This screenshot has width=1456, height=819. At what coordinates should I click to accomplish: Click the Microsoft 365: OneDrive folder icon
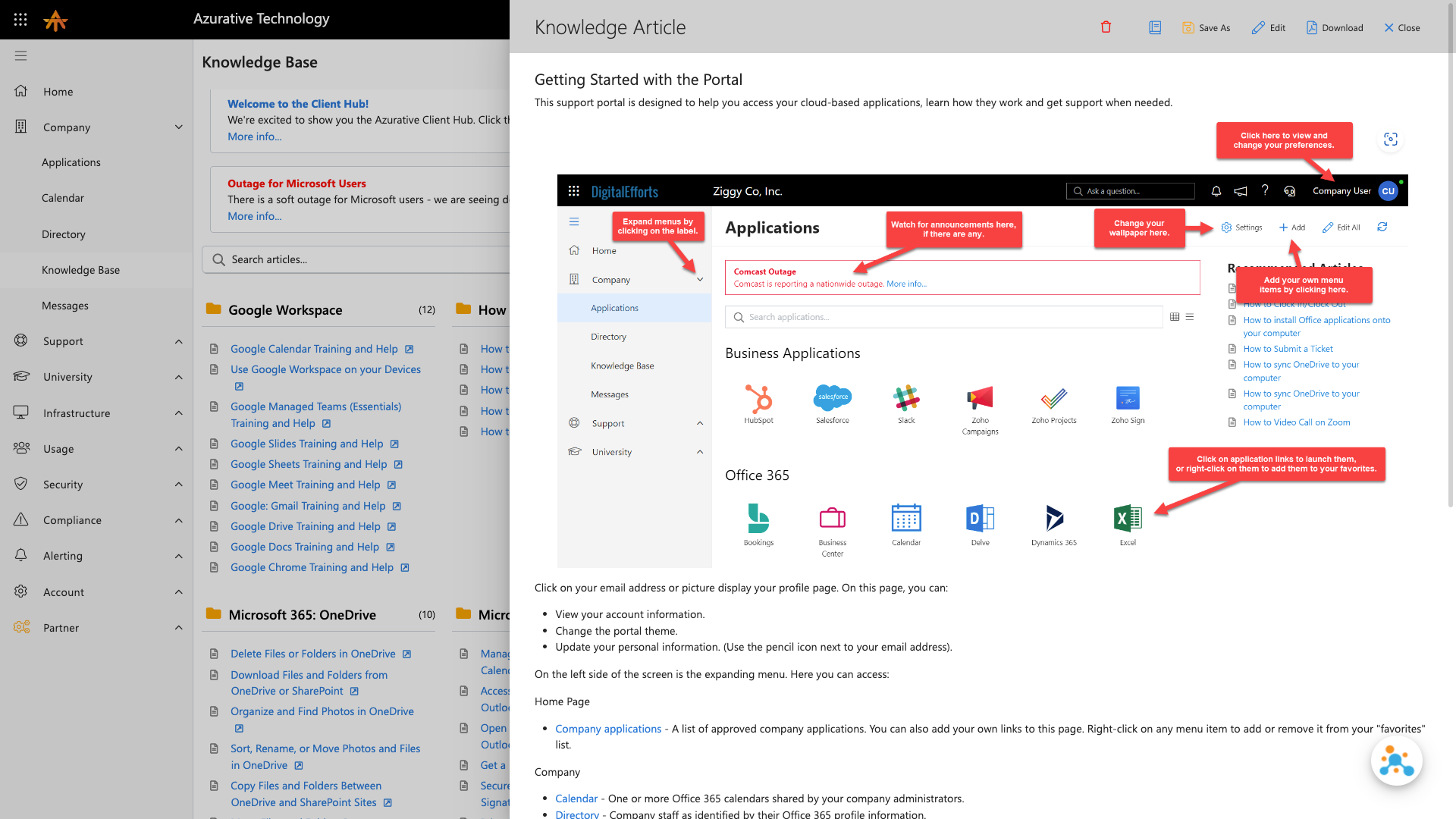(214, 614)
